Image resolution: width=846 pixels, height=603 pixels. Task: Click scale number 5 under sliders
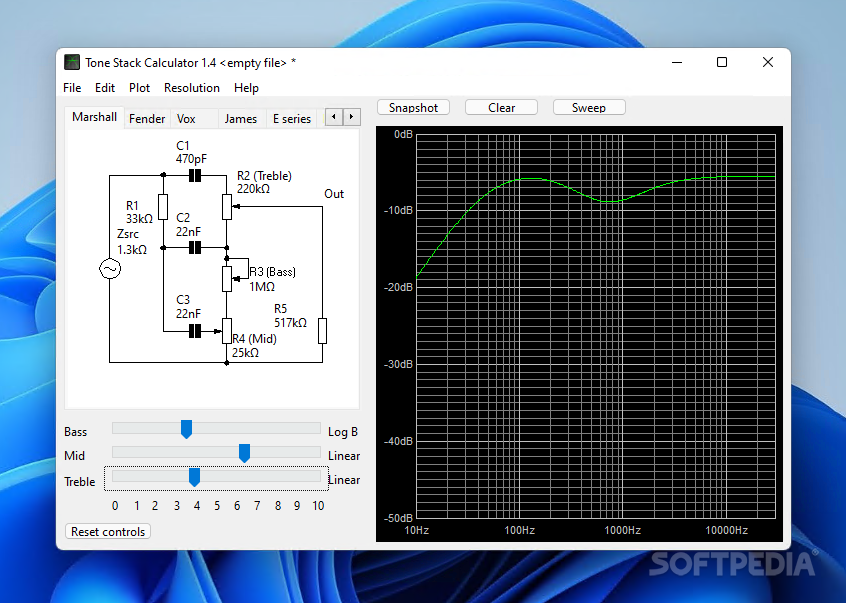point(217,506)
